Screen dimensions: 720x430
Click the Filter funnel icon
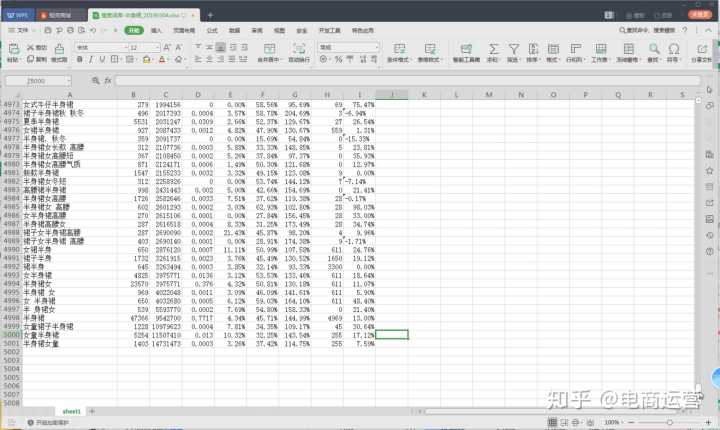513,49
